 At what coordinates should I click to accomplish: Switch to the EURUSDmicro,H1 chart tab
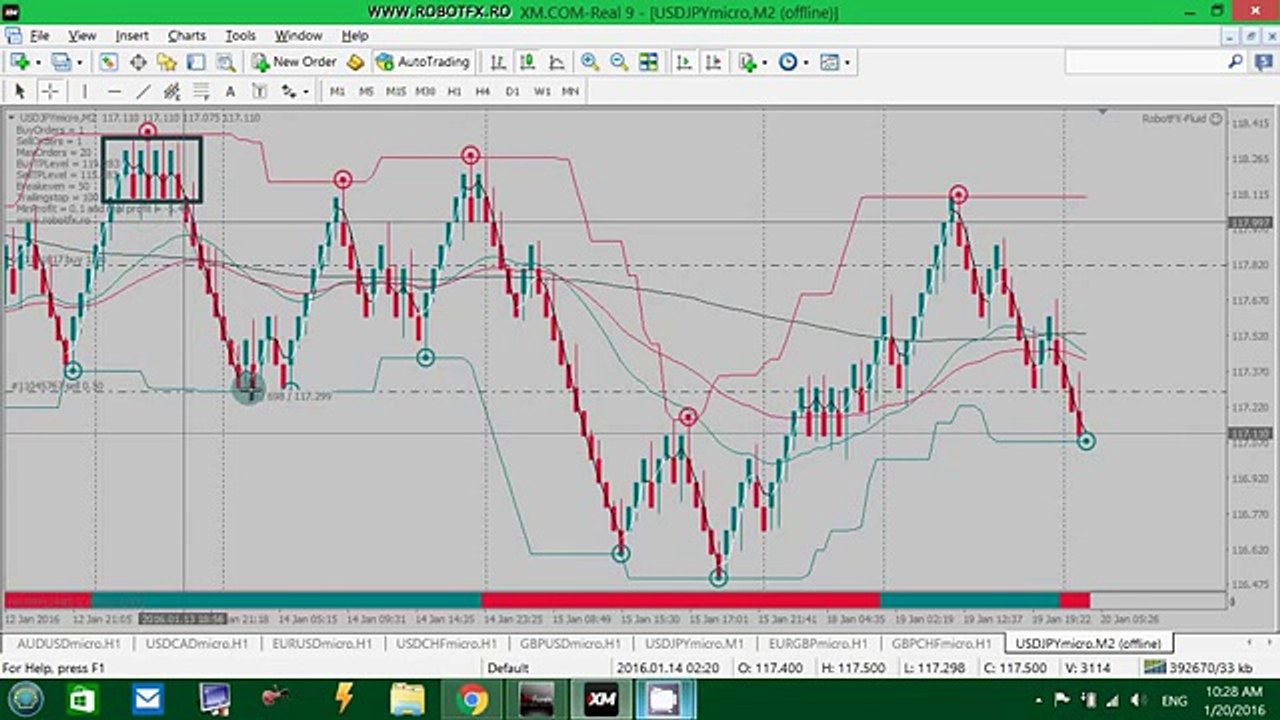click(322, 643)
